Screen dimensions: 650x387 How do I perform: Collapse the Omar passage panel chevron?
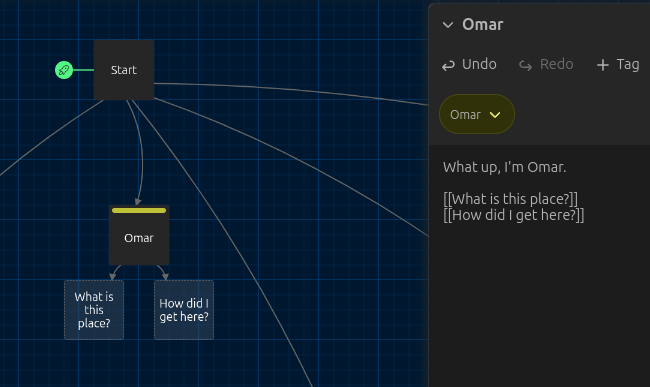448,25
